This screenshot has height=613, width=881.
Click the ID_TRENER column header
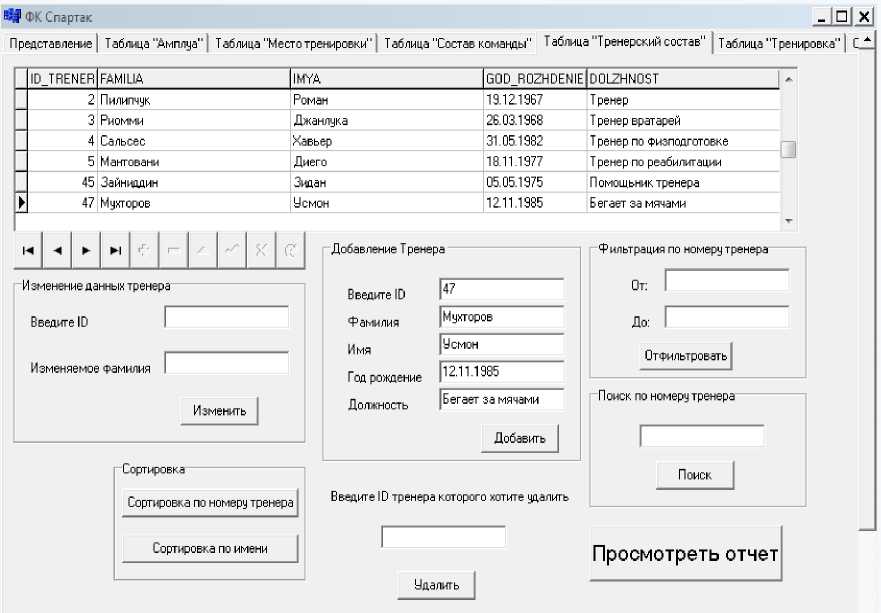click(x=62, y=79)
